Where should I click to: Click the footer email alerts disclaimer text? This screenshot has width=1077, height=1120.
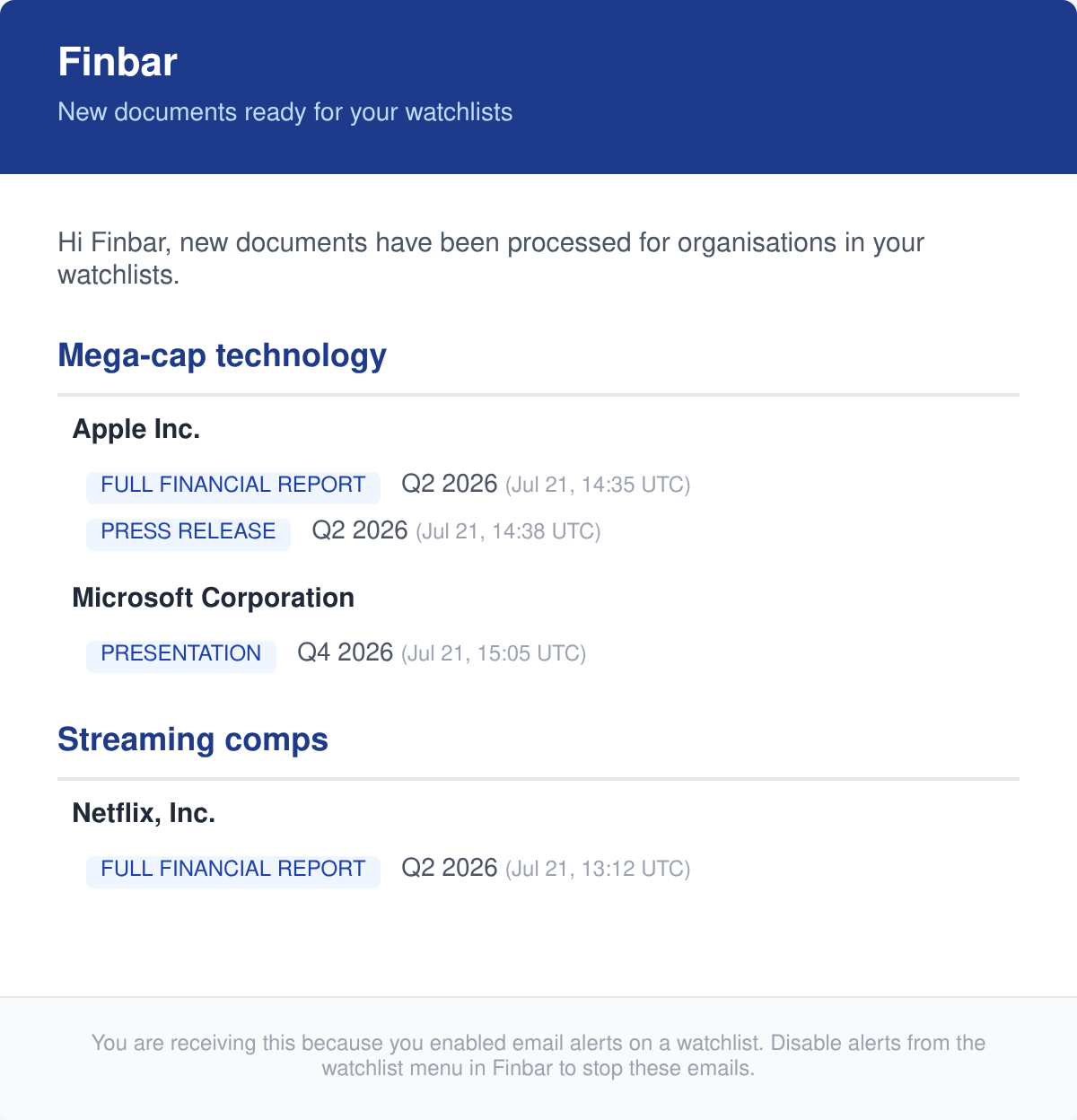click(538, 1055)
